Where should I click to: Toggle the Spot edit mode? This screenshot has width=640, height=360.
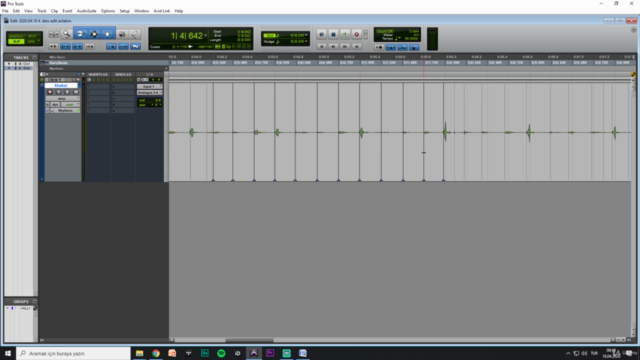pos(33,36)
